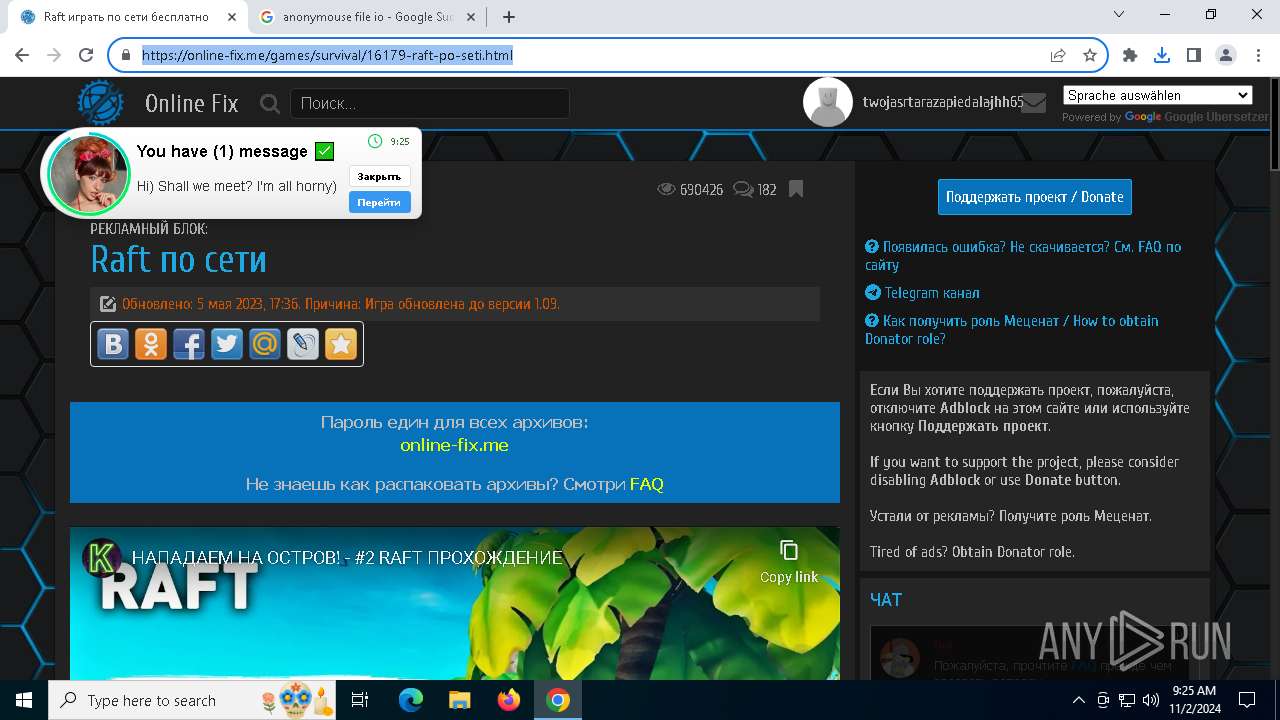Image resolution: width=1280 pixels, height=720 pixels.
Task: Open File Explorer from taskbar
Action: click(459, 700)
